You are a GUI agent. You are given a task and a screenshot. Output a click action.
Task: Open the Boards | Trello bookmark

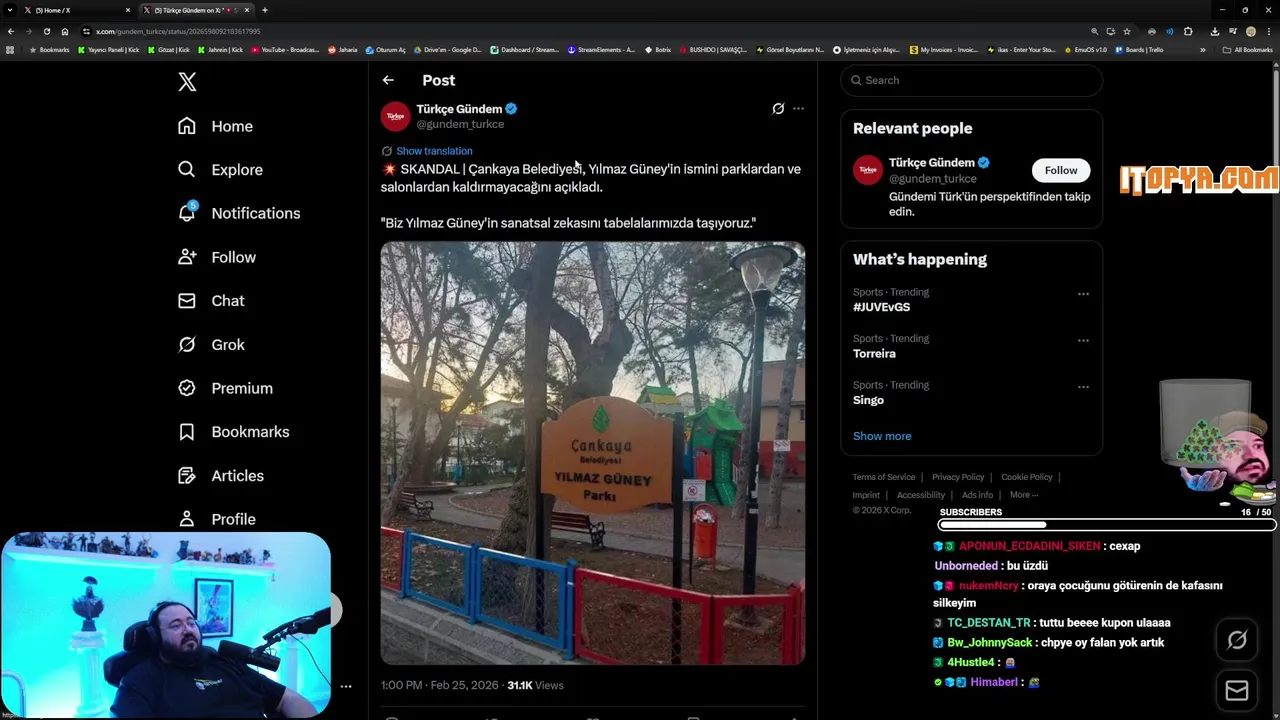coord(1139,49)
